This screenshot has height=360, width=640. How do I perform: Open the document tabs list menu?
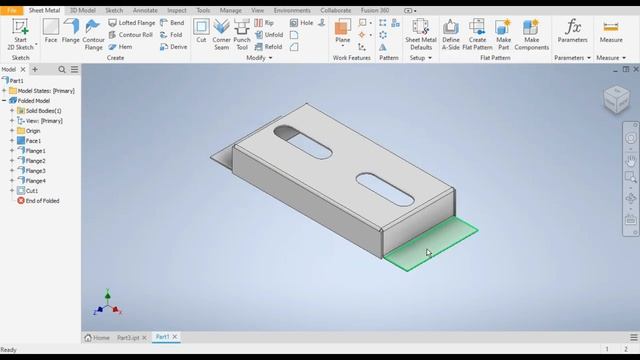[x=633, y=338]
